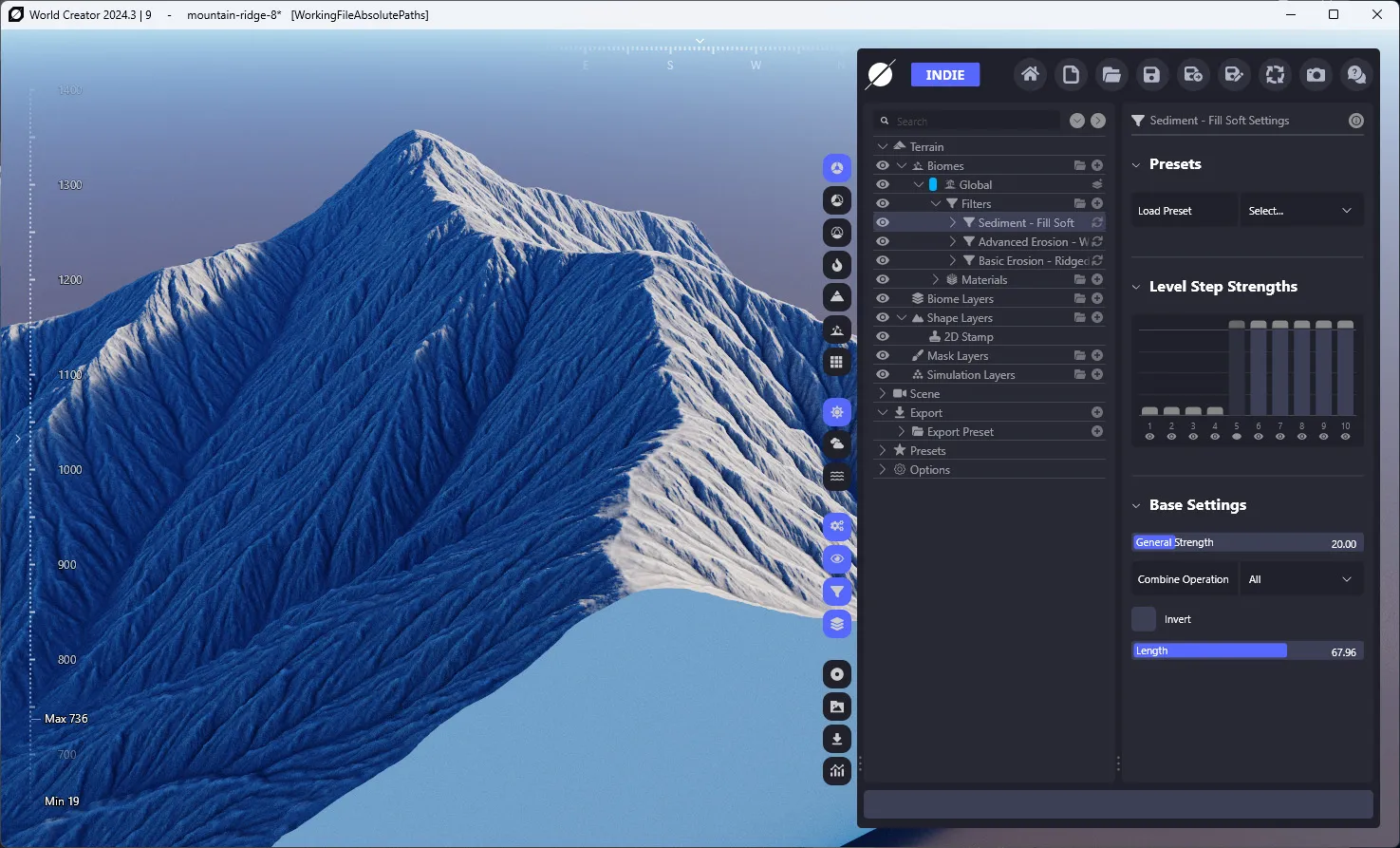1400x848 pixels.
Task: Select the Basic Erosion - Ridged filter item
Action: (1033, 260)
